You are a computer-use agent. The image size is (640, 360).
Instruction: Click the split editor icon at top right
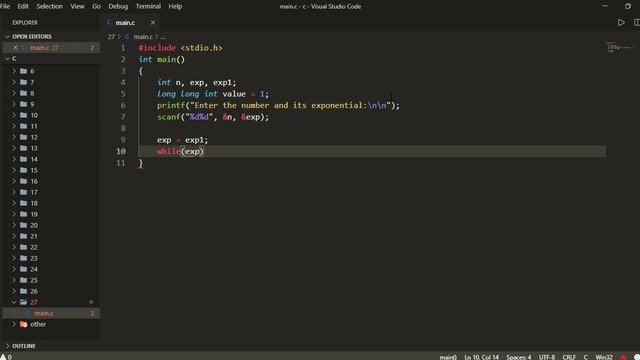(x=636, y=22)
